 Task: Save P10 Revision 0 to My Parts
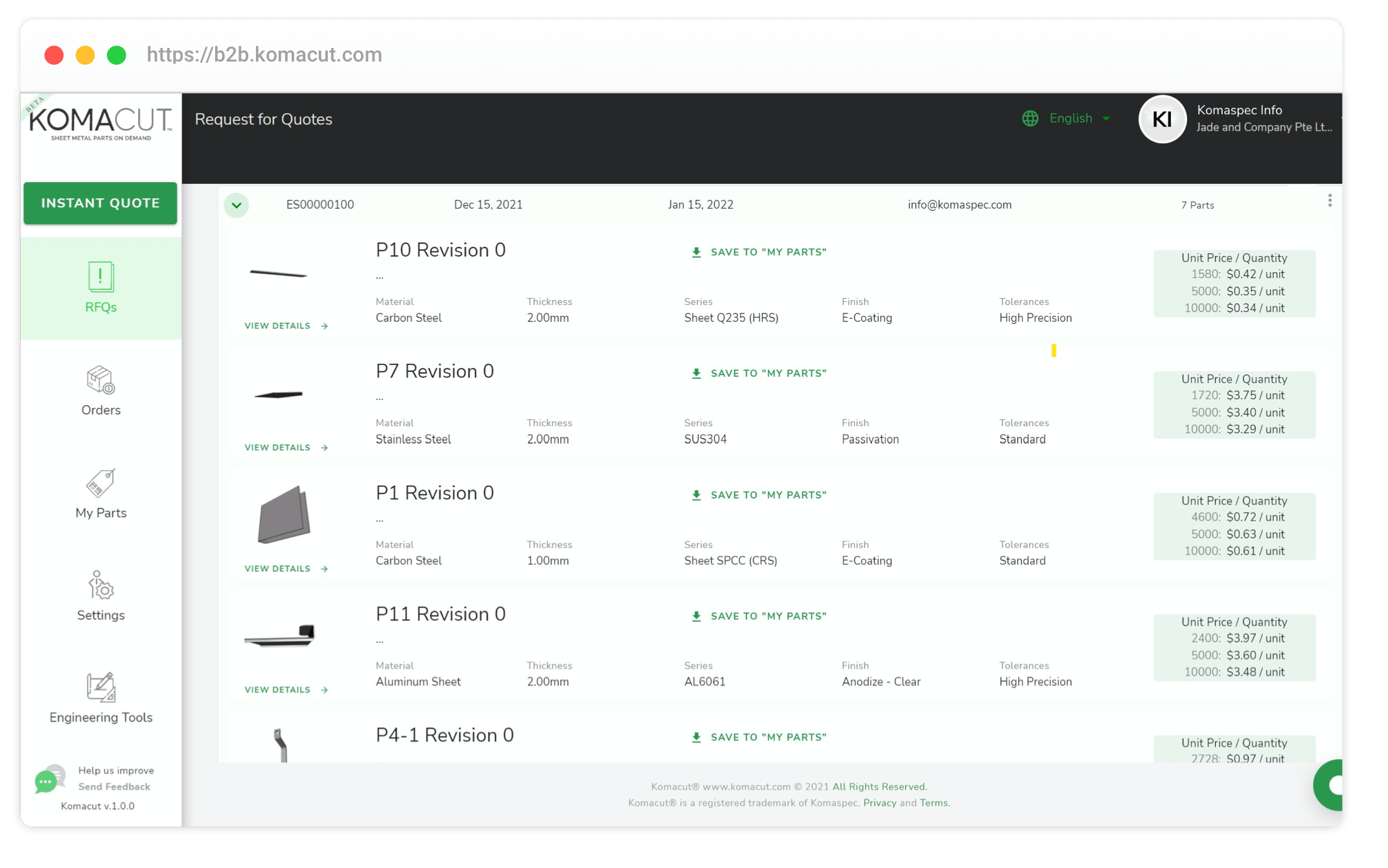click(759, 252)
